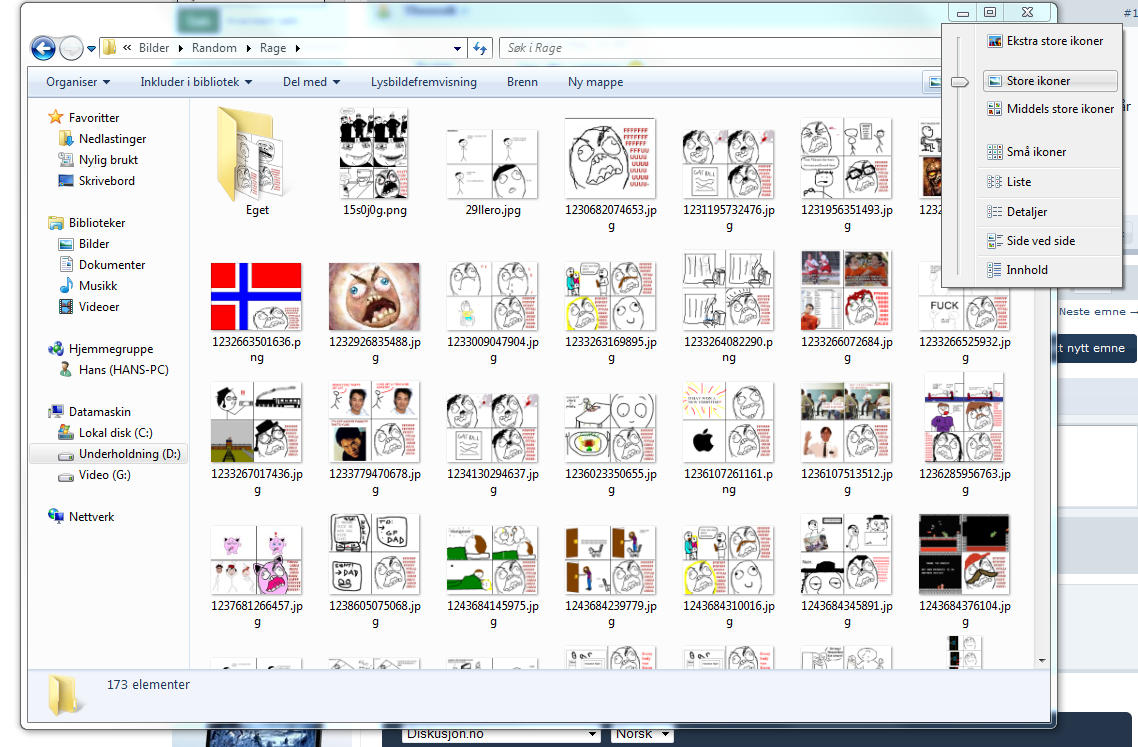The height and width of the screenshot is (747, 1138).
Task: Open the Bilder library icon
Action: coord(66,244)
